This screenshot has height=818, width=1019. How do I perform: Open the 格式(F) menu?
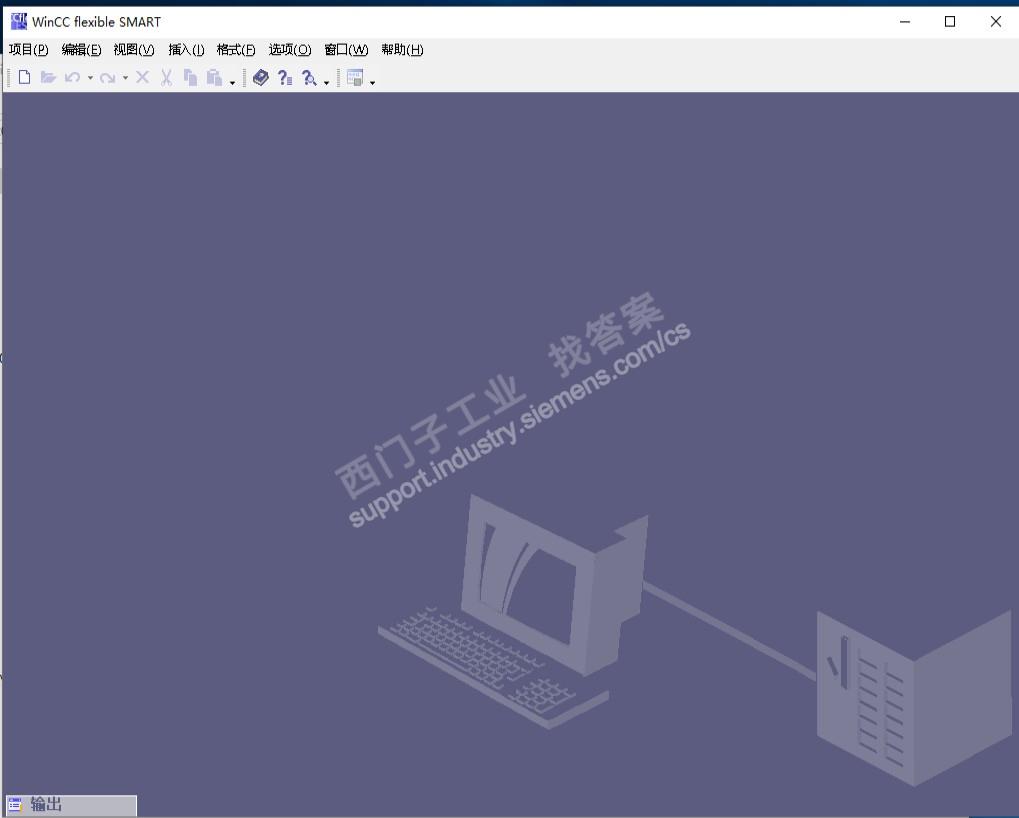click(236, 49)
